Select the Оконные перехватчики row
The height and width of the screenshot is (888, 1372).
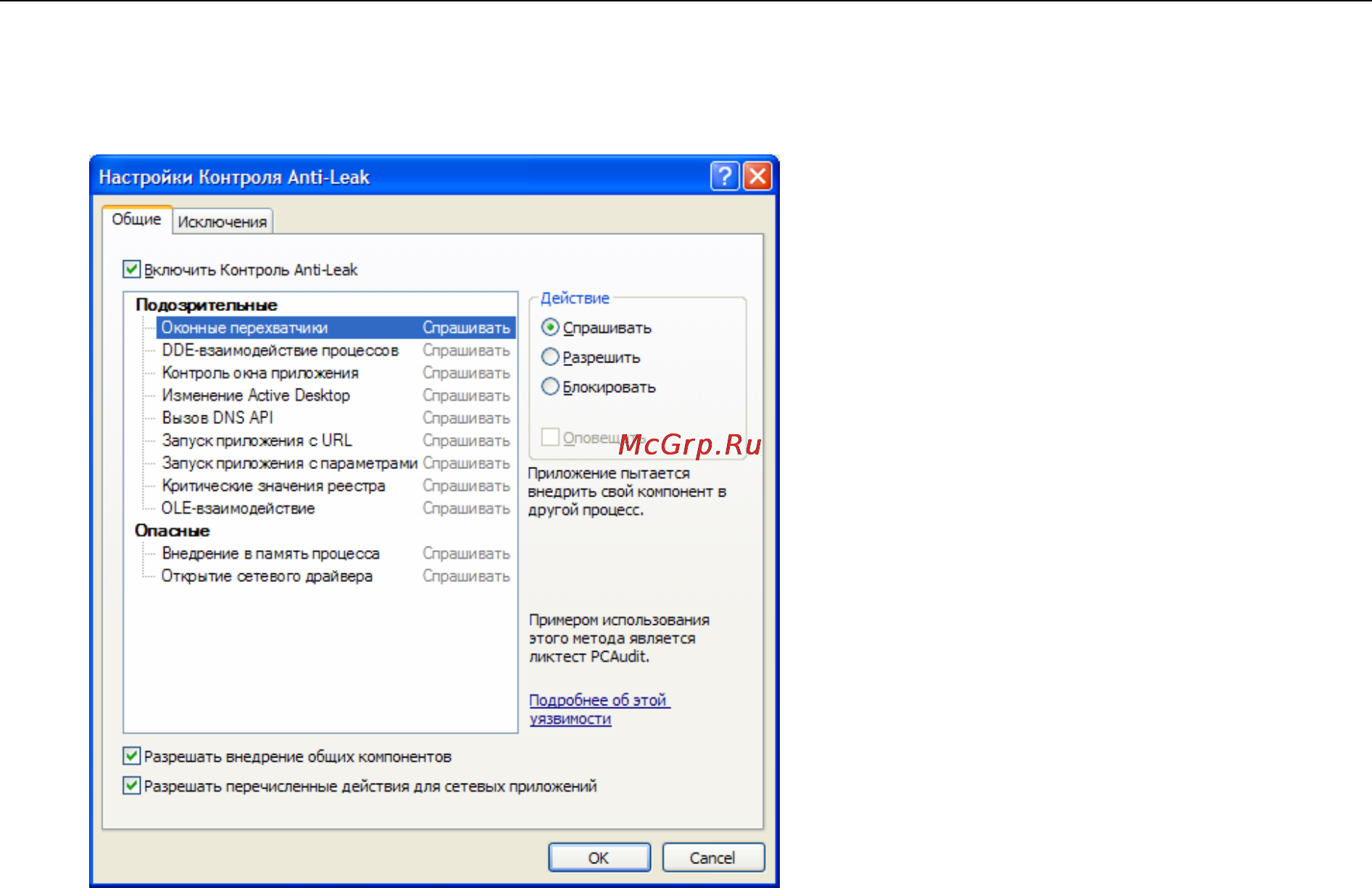coord(336,328)
